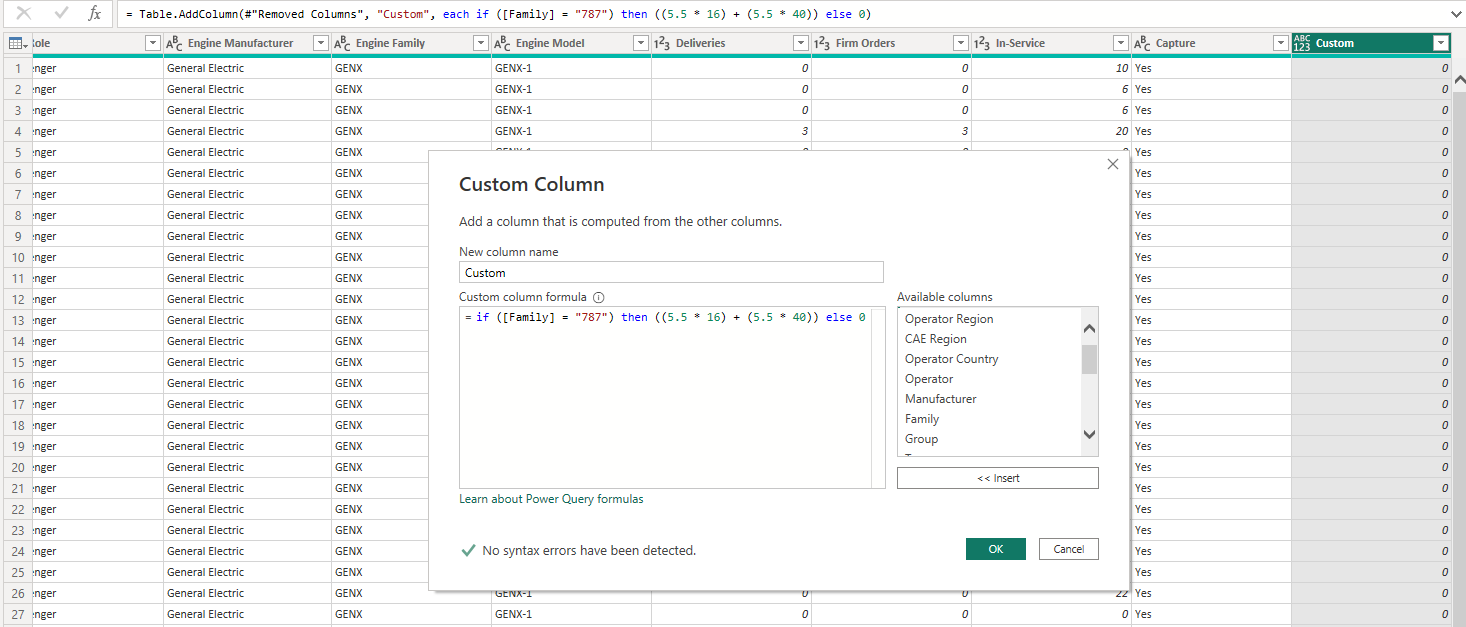Open Learn about Power Query formulas link
Viewport: 1466px width, 627px height.
pos(551,499)
